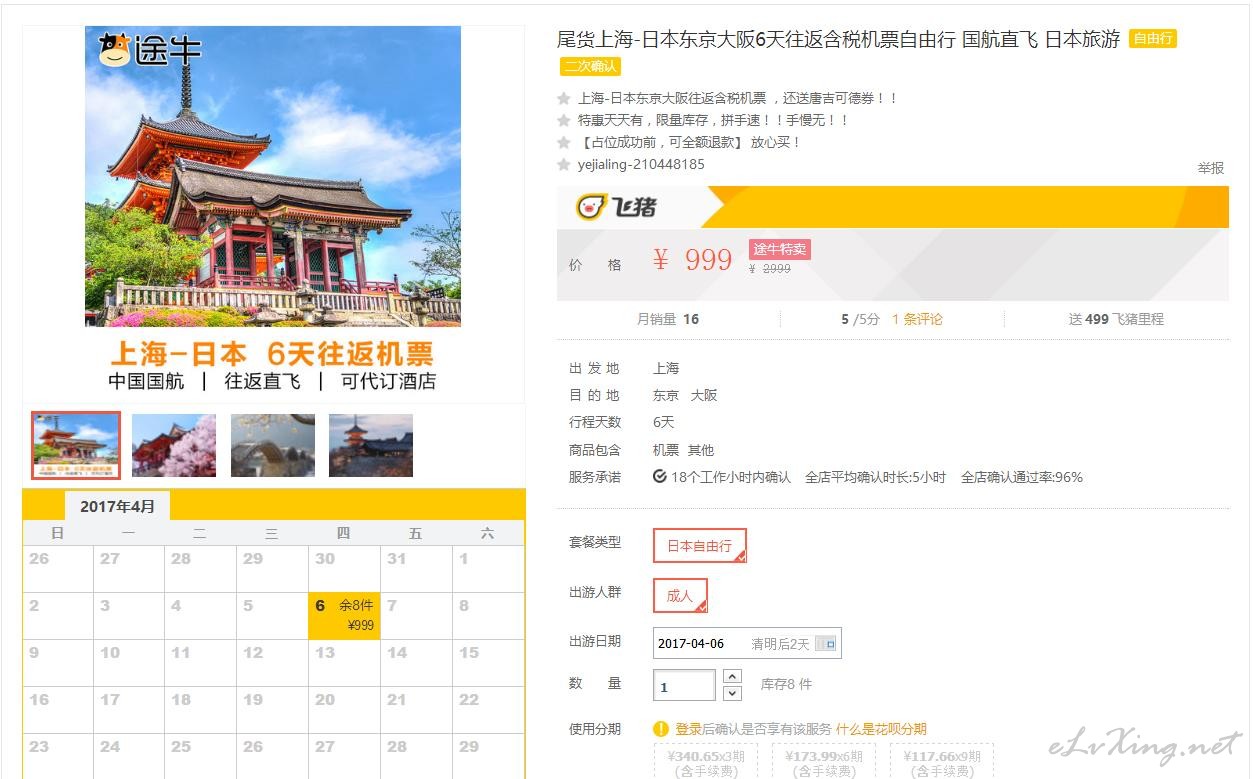
Task: Click the quantity input field
Action: (684, 686)
